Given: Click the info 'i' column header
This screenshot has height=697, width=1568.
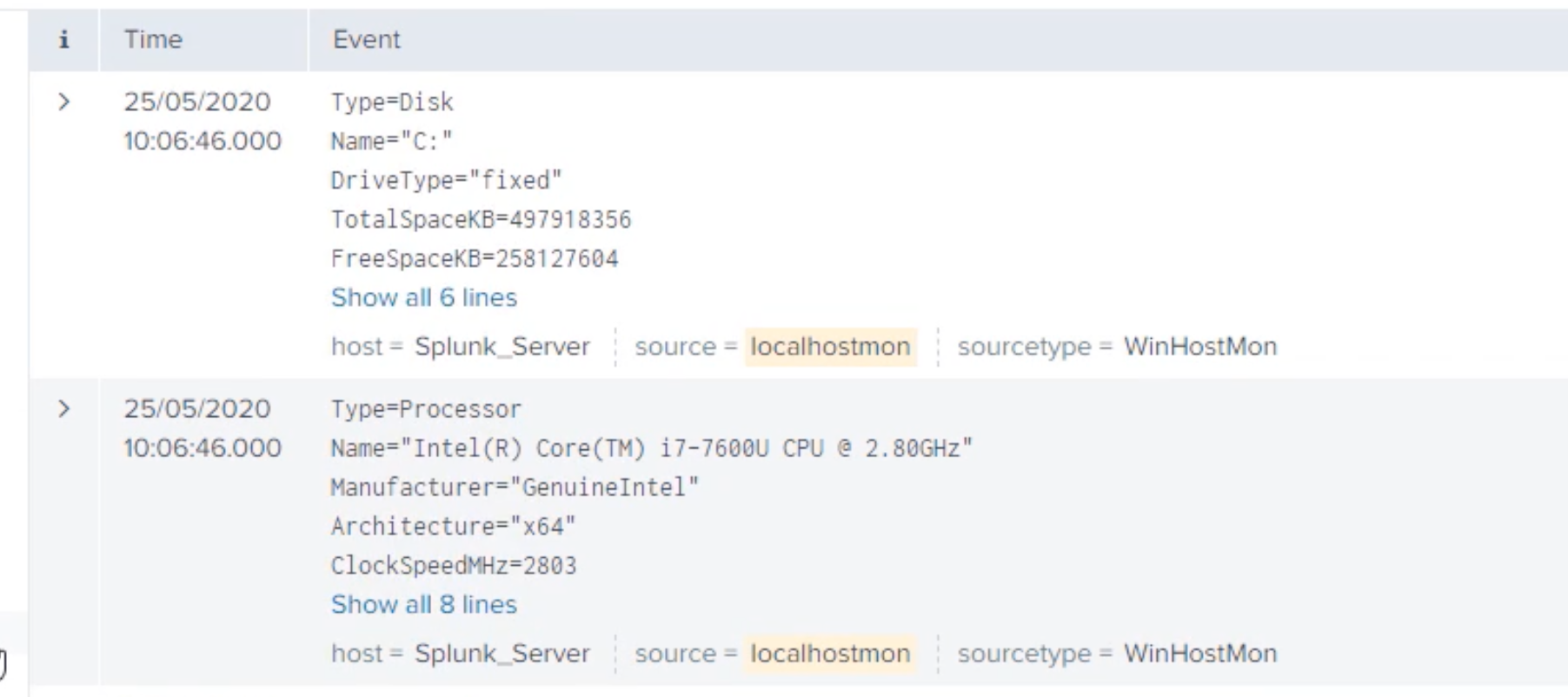Looking at the screenshot, I should [63, 39].
